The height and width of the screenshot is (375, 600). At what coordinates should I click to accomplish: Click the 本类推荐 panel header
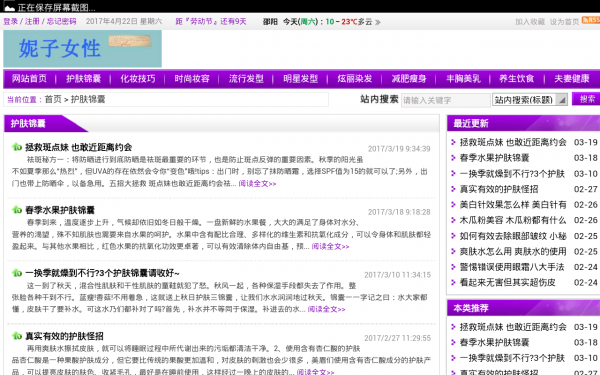523,308
